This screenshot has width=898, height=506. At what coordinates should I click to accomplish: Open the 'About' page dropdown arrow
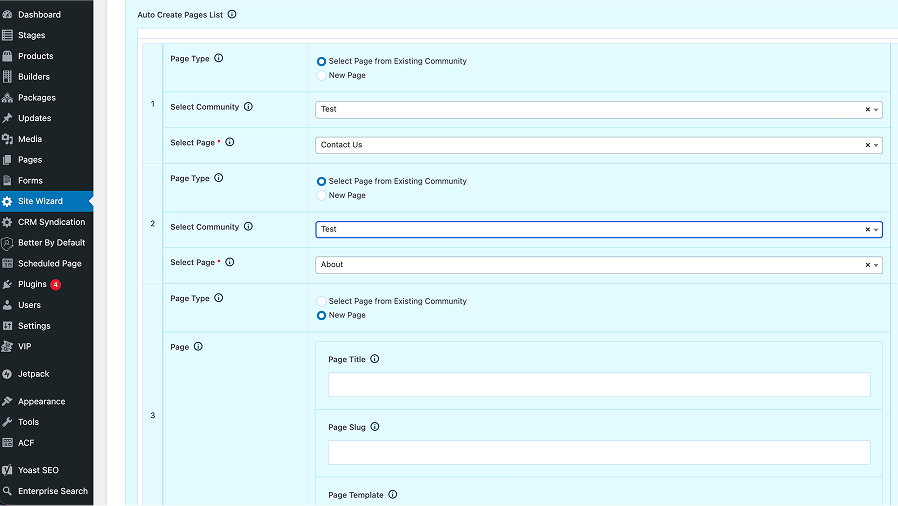tap(876, 265)
